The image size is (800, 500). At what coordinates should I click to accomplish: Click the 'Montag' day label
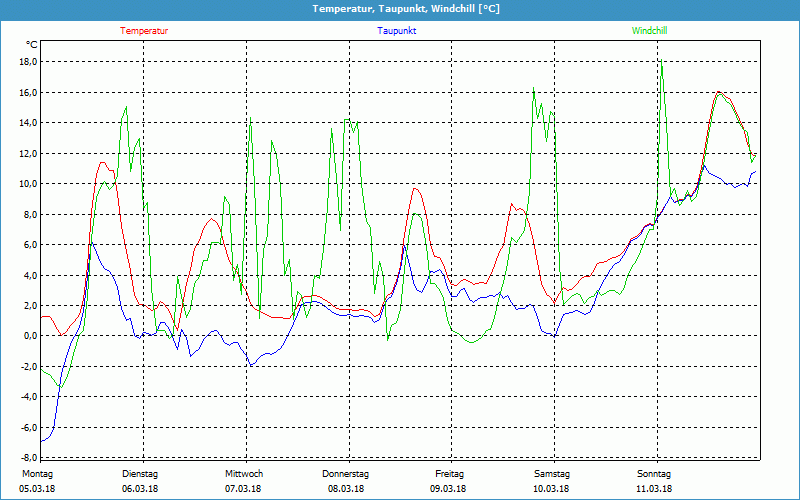[37, 474]
